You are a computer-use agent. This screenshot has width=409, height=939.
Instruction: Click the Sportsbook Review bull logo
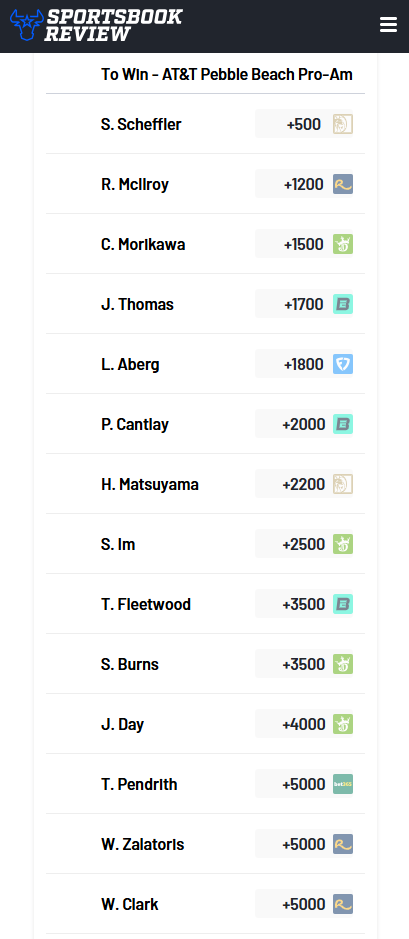26,25
